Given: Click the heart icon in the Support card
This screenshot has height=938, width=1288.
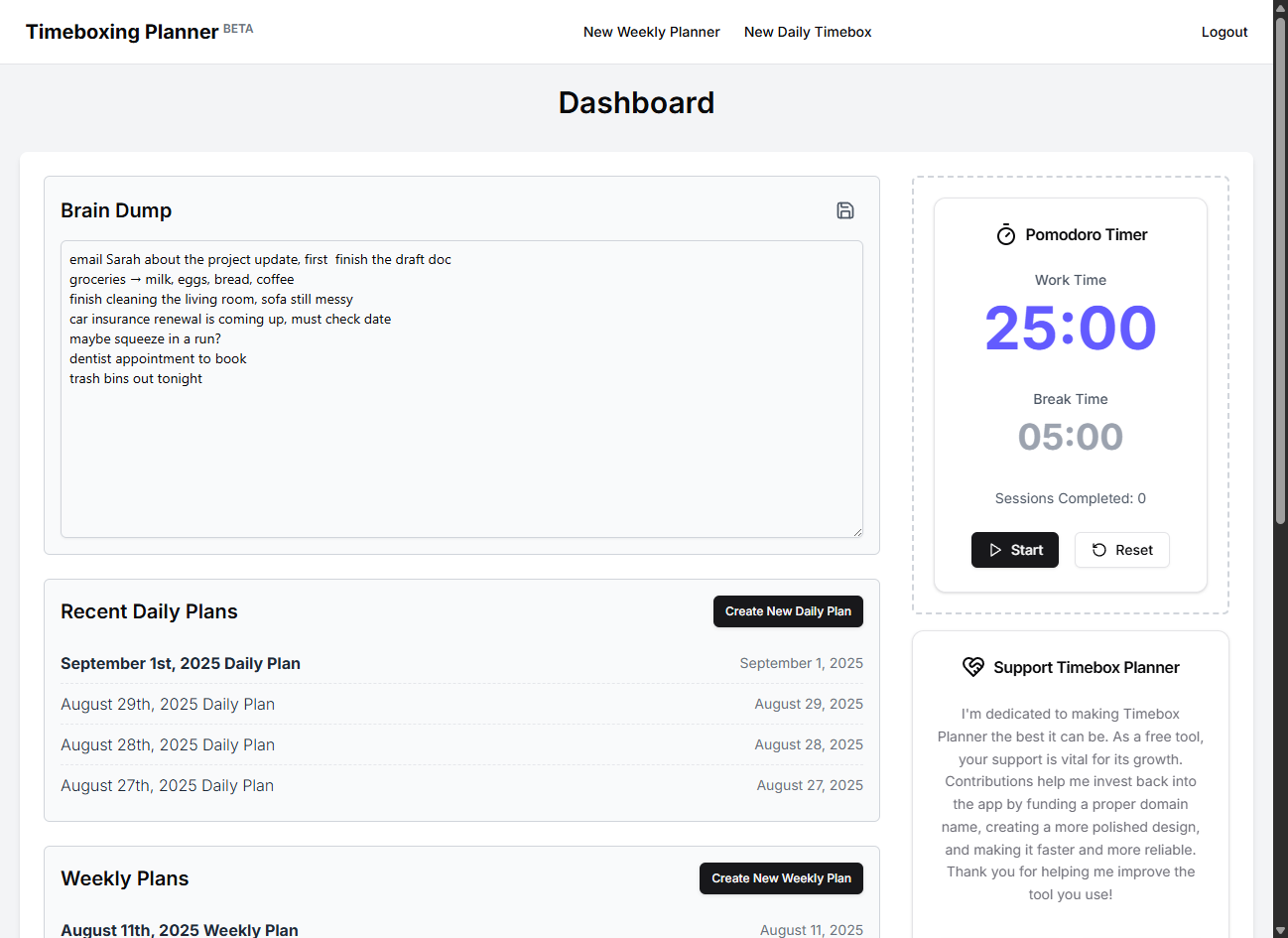Looking at the screenshot, I should 975,667.
